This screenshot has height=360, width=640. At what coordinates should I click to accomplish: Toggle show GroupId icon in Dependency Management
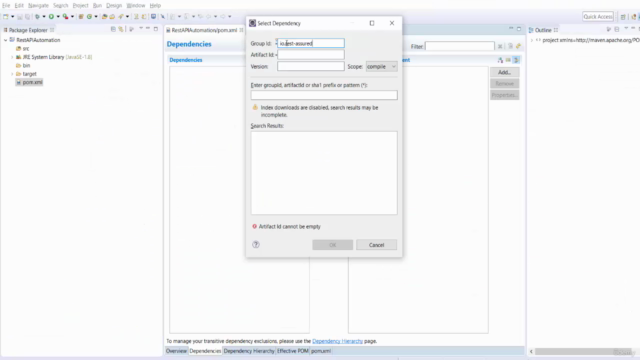tap(508, 60)
